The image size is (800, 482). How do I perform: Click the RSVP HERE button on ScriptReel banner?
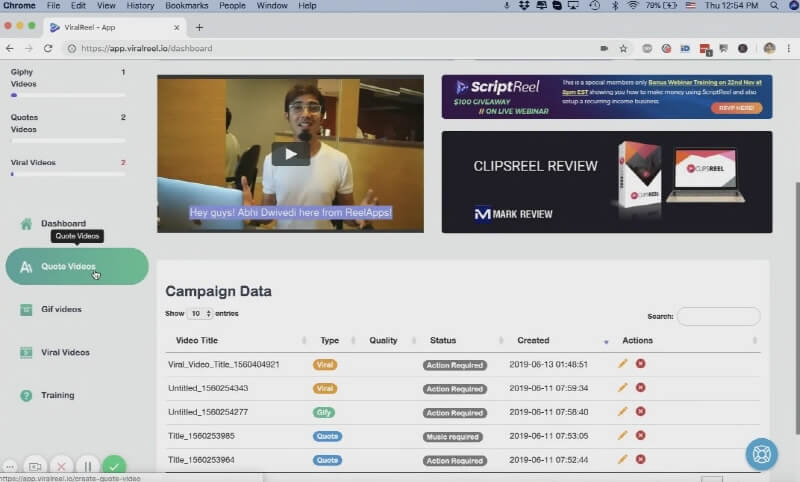point(736,108)
